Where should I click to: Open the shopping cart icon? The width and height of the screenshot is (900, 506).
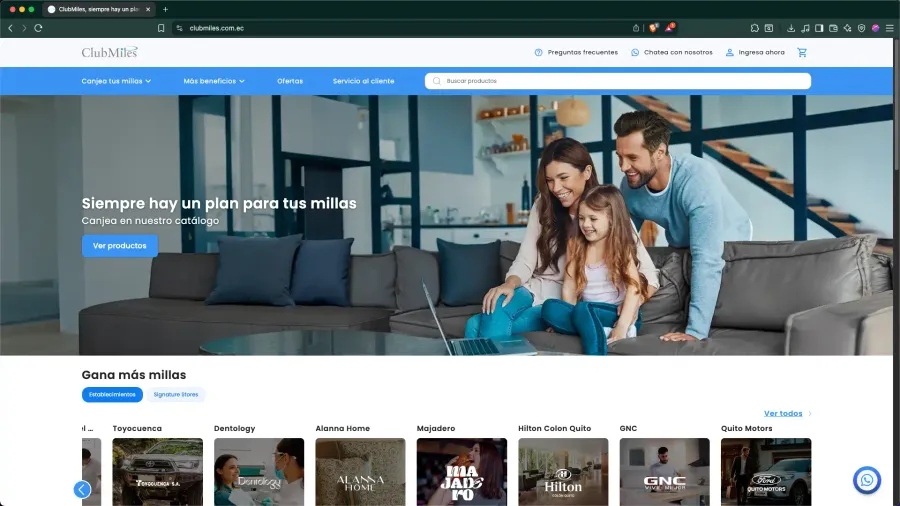tap(802, 52)
